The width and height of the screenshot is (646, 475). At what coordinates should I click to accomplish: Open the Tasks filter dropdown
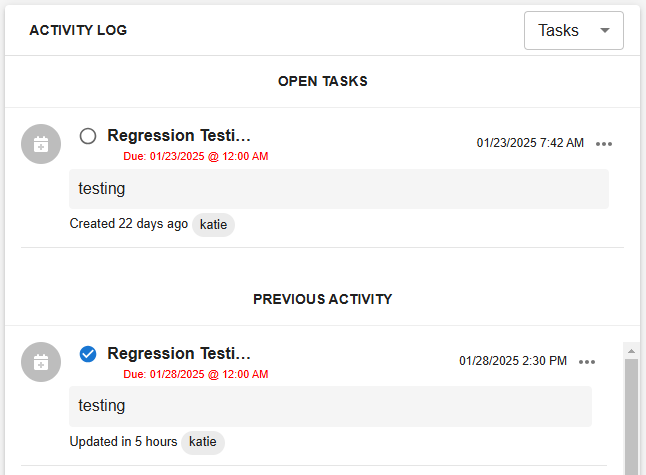click(x=573, y=30)
